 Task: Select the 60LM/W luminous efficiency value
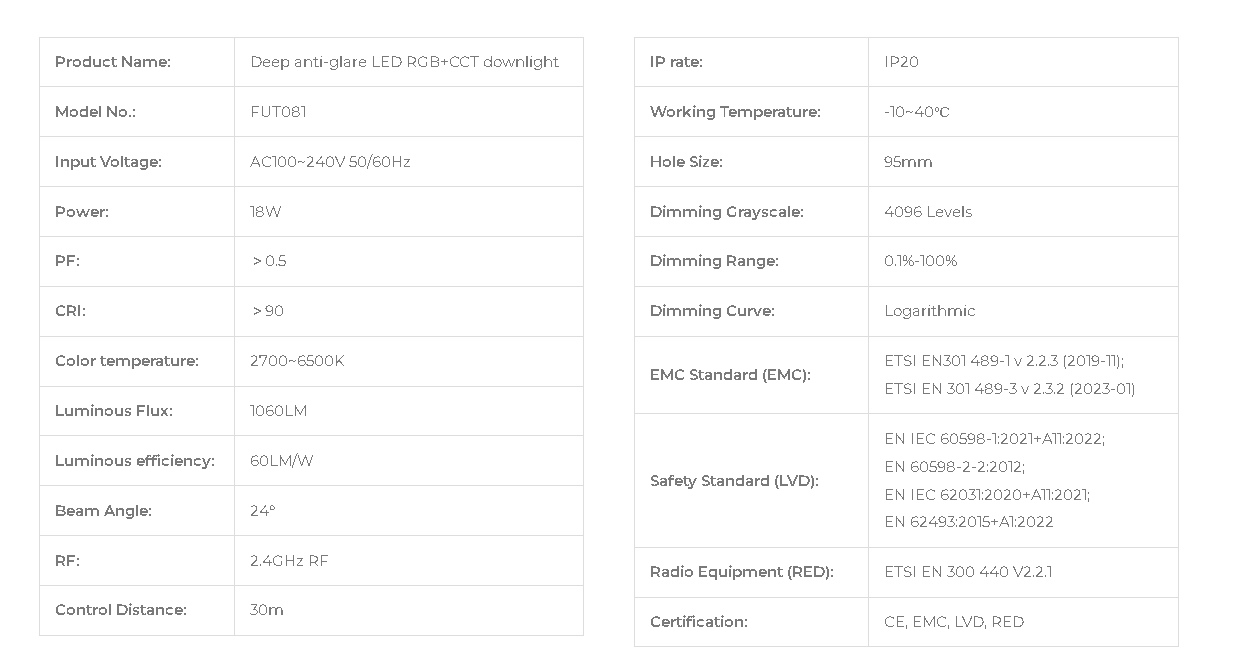[x=281, y=461]
